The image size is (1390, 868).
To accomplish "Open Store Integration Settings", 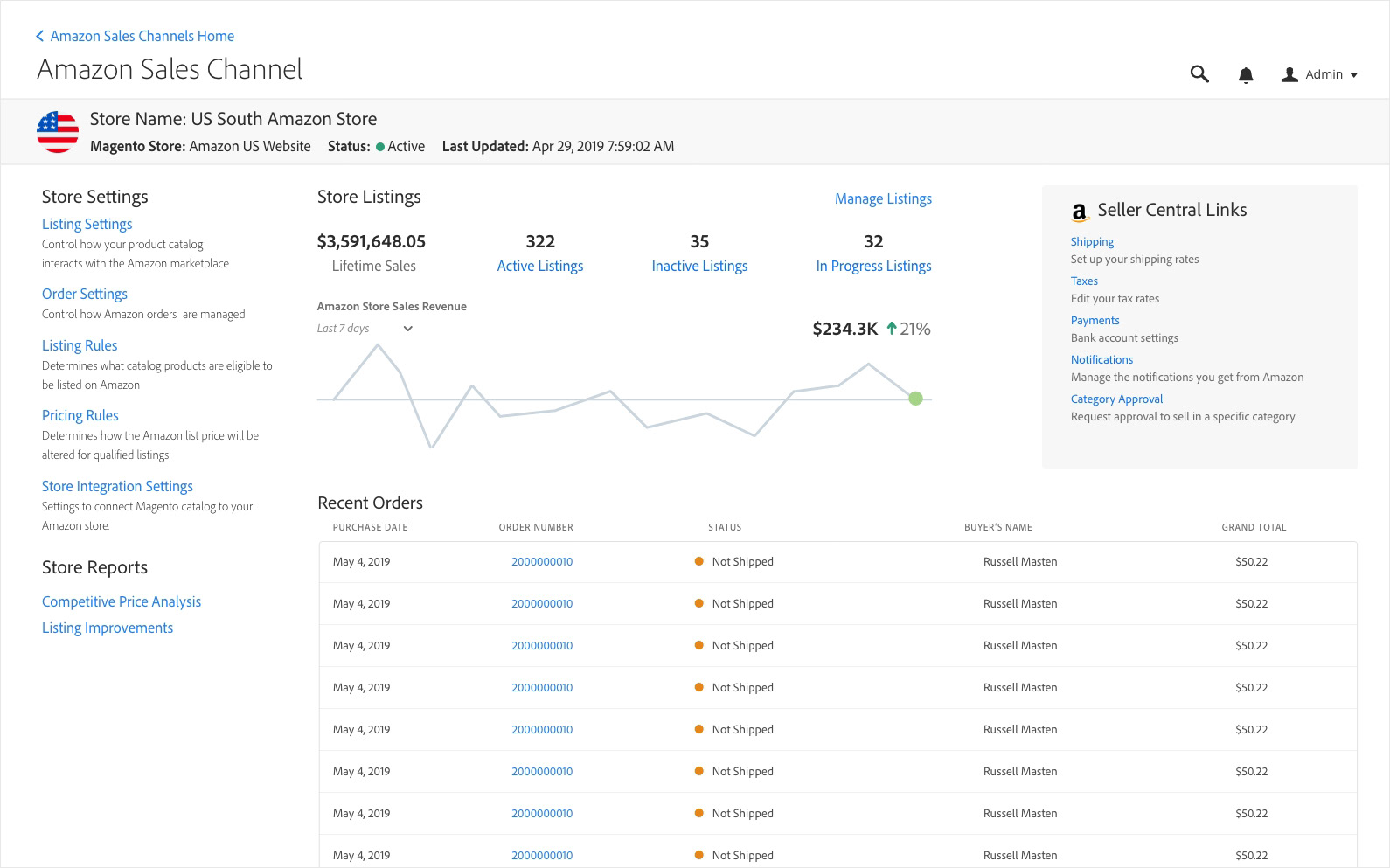I will tap(117, 486).
